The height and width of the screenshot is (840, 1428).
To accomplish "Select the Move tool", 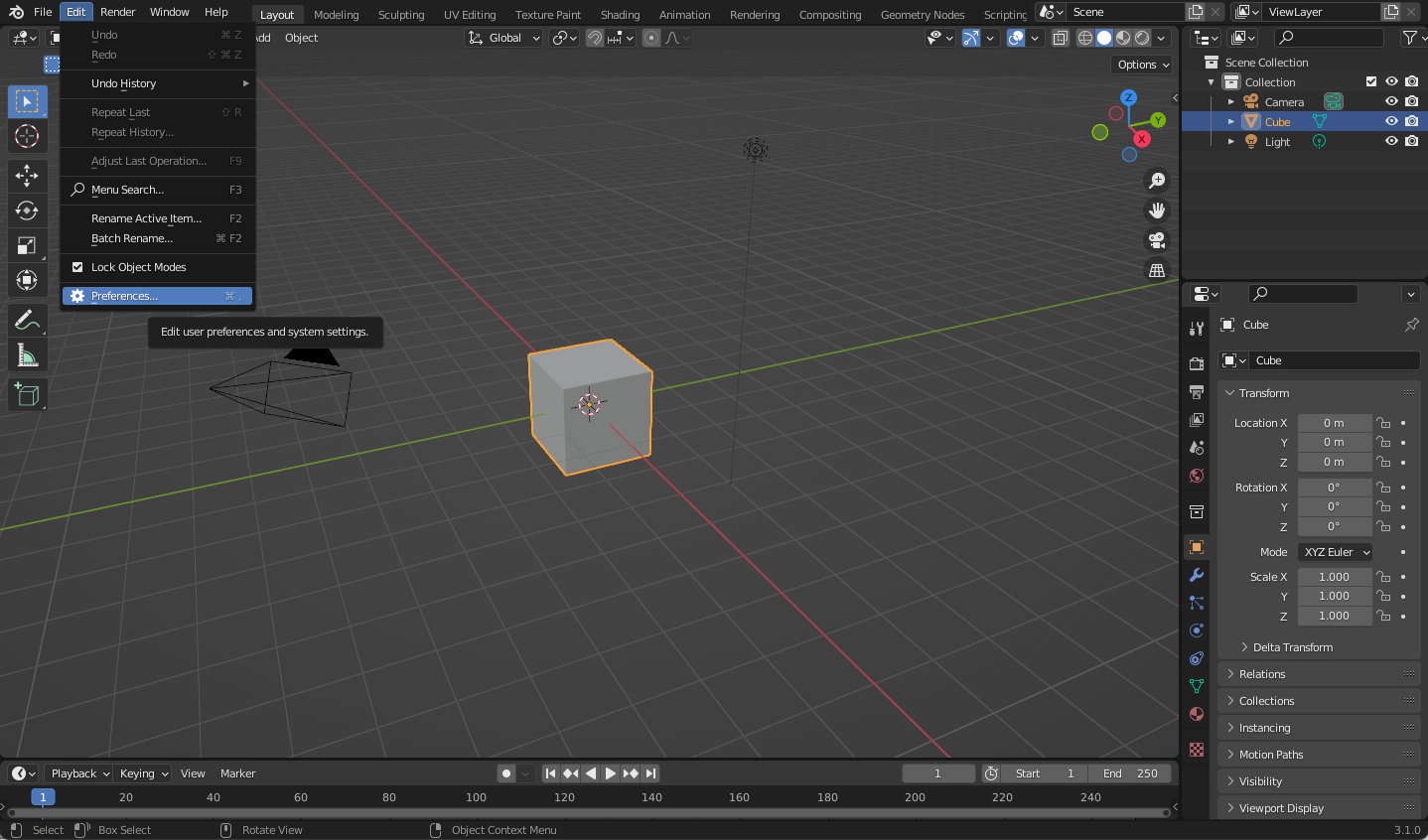I will tap(27, 176).
